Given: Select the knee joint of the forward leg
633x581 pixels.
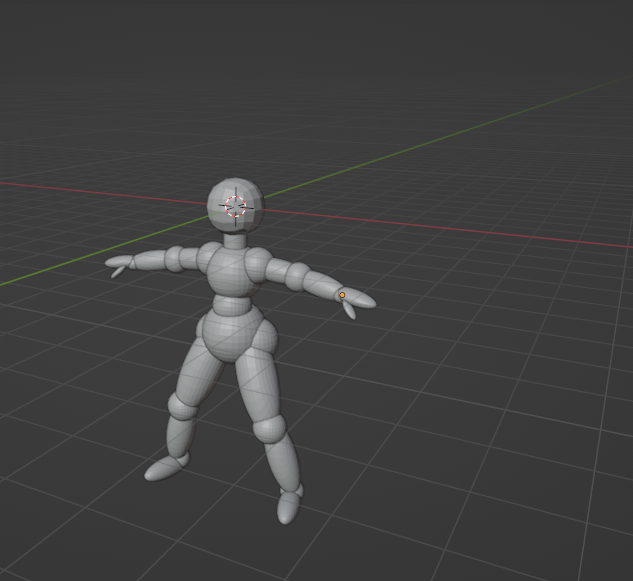Looking at the screenshot, I should 269,431.
